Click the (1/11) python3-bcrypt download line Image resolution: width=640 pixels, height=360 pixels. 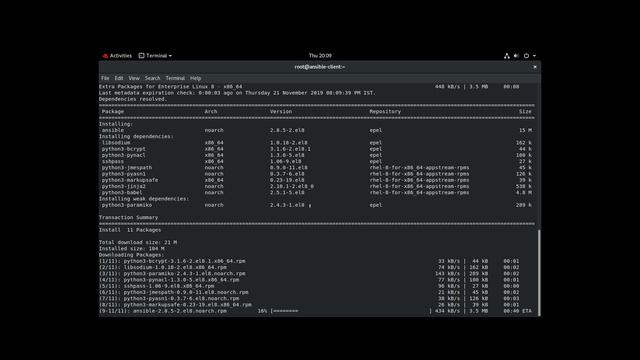click(309, 261)
